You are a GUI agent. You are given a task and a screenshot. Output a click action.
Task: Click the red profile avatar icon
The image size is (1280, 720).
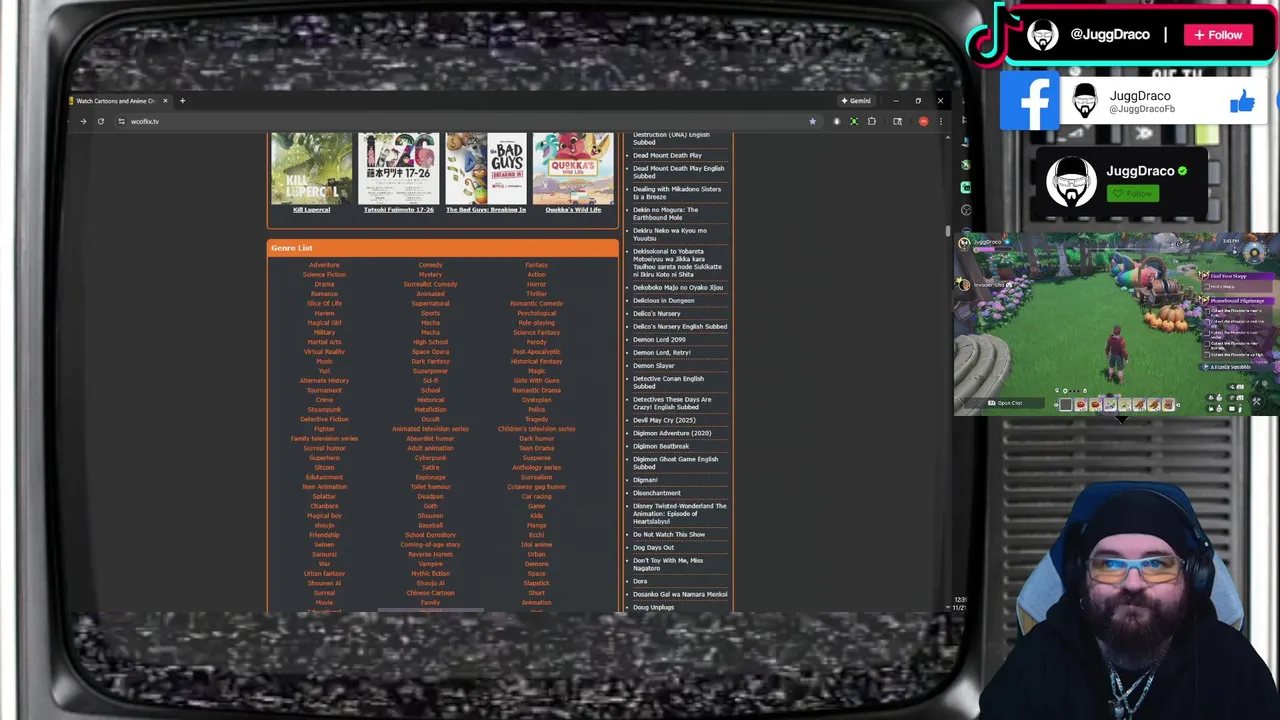[x=923, y=121]
